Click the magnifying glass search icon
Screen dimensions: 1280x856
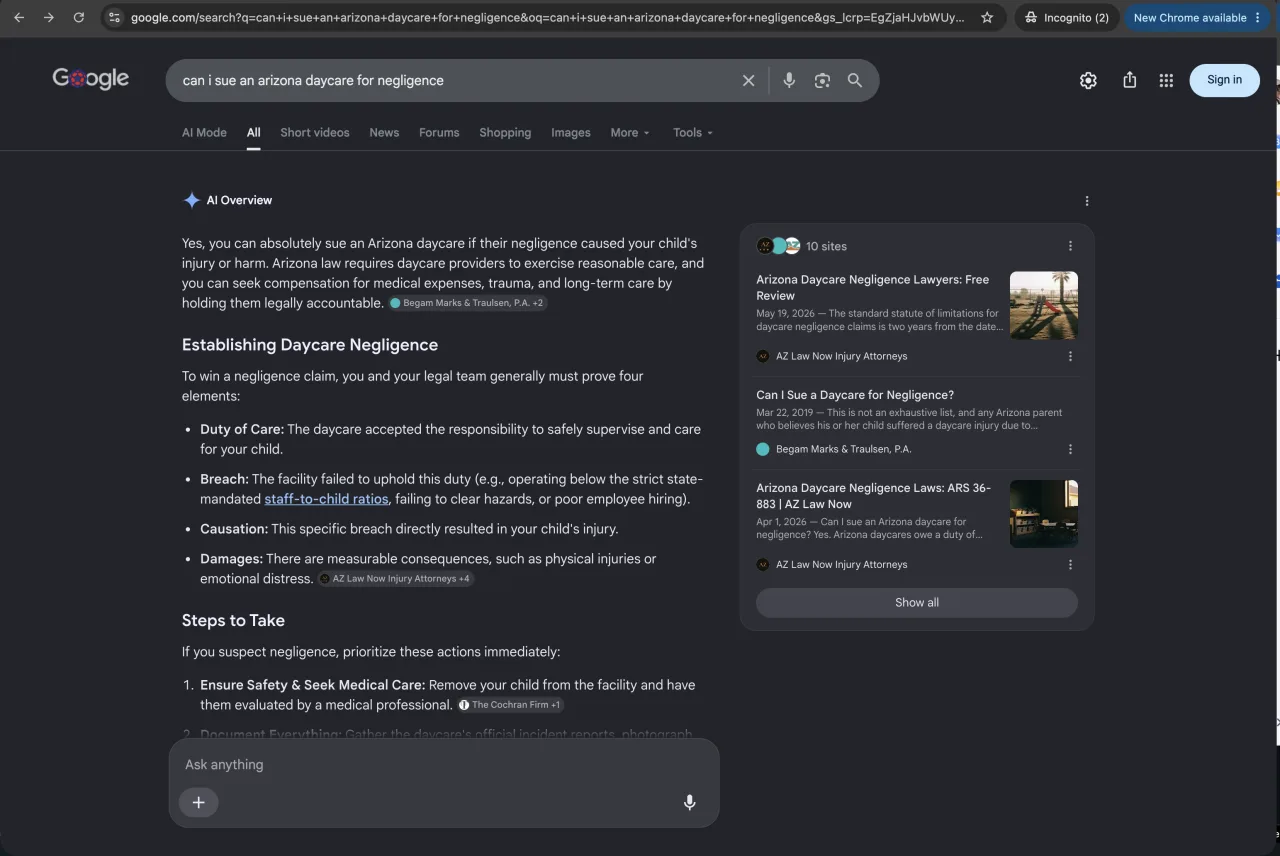pos(855,80)
